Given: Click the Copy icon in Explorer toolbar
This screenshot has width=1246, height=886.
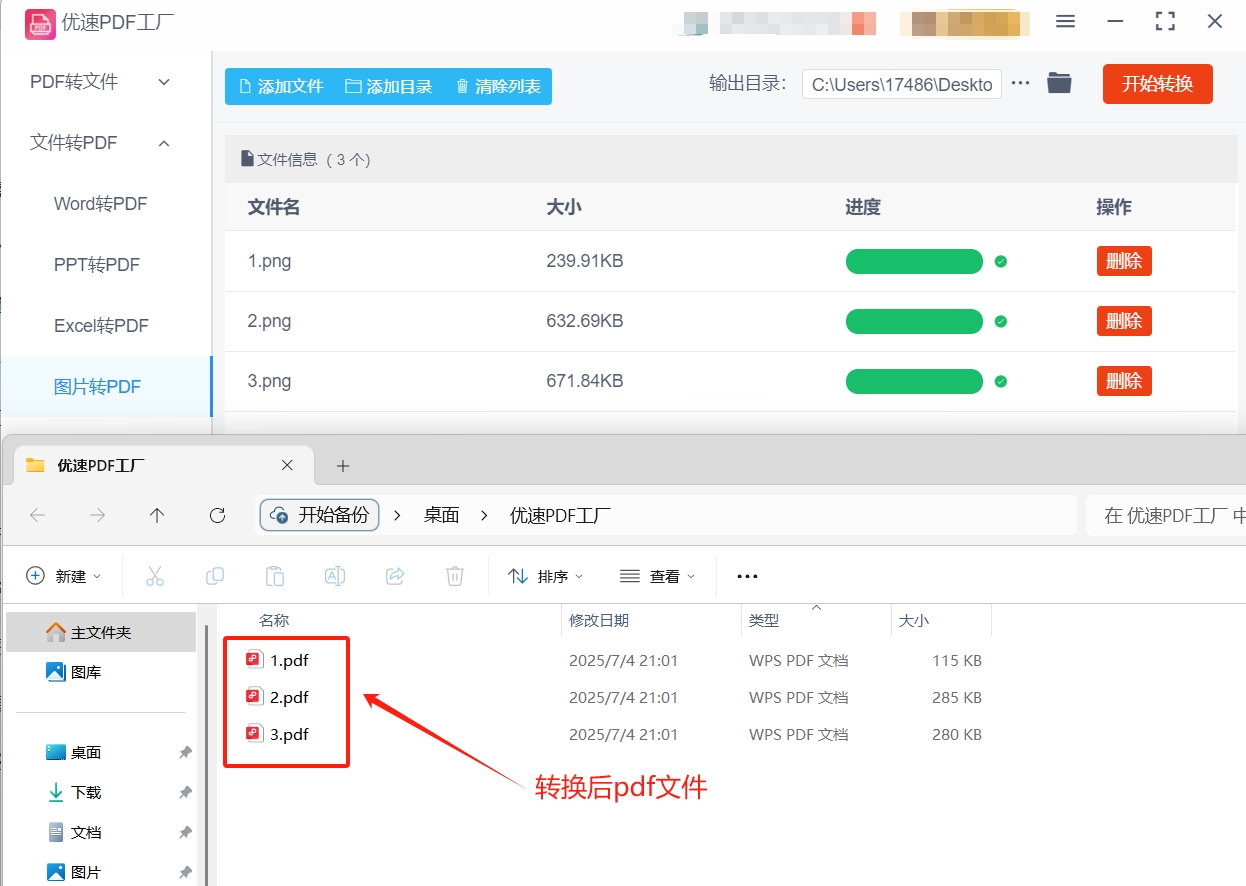Looking at the screenshot, I should coord(214,576).
